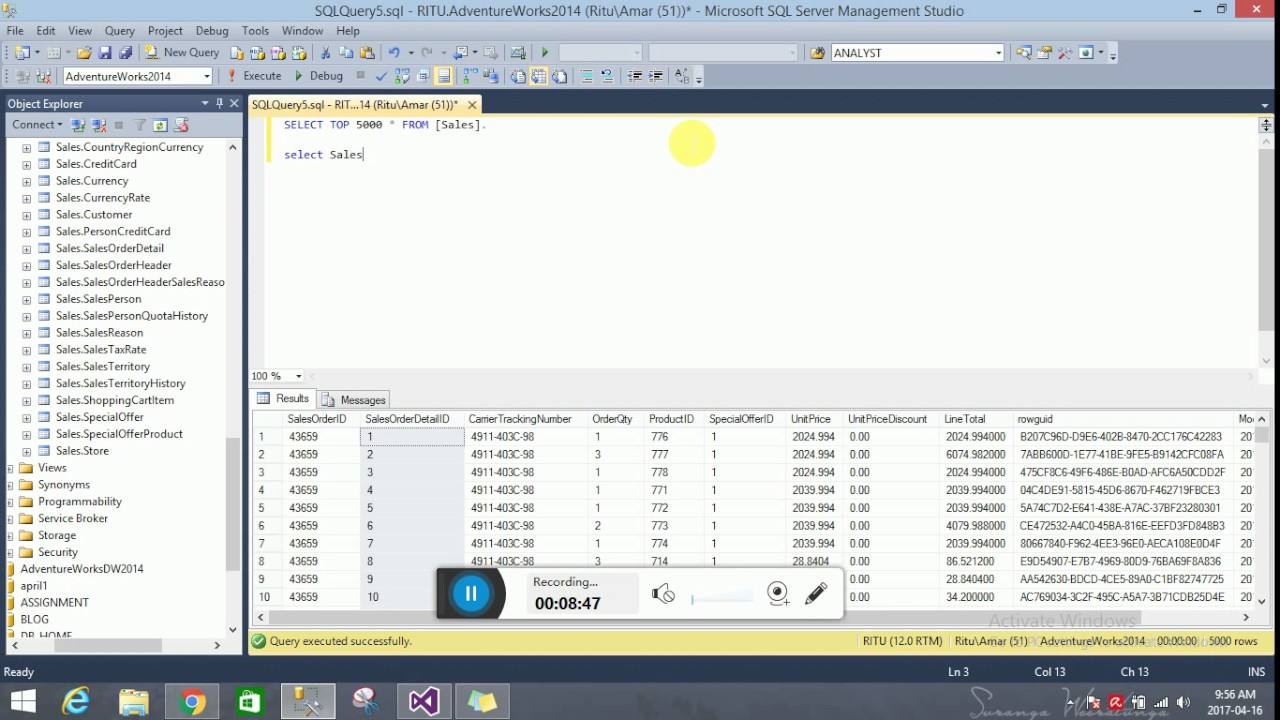
Task: Click the Save All icon
Action: click(x=125, y=52)
